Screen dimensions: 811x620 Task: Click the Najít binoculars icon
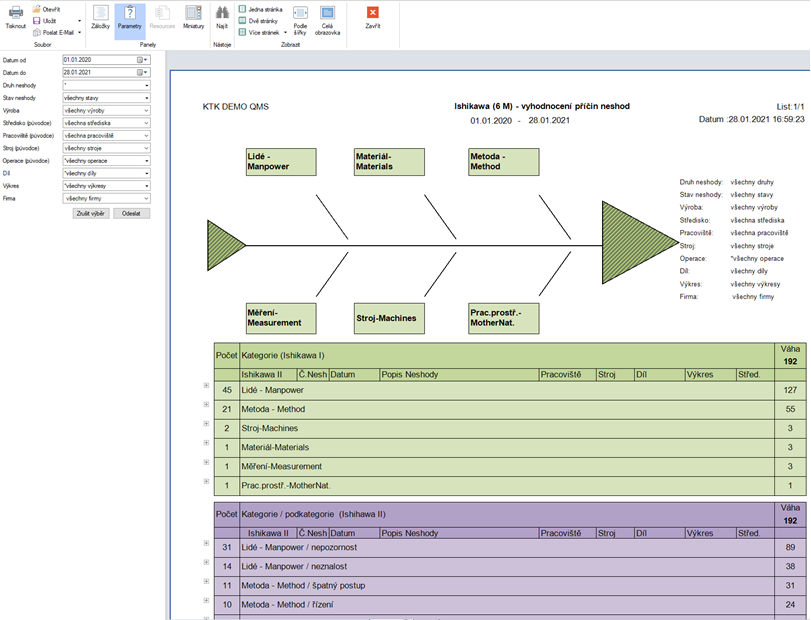coord(222,16)
